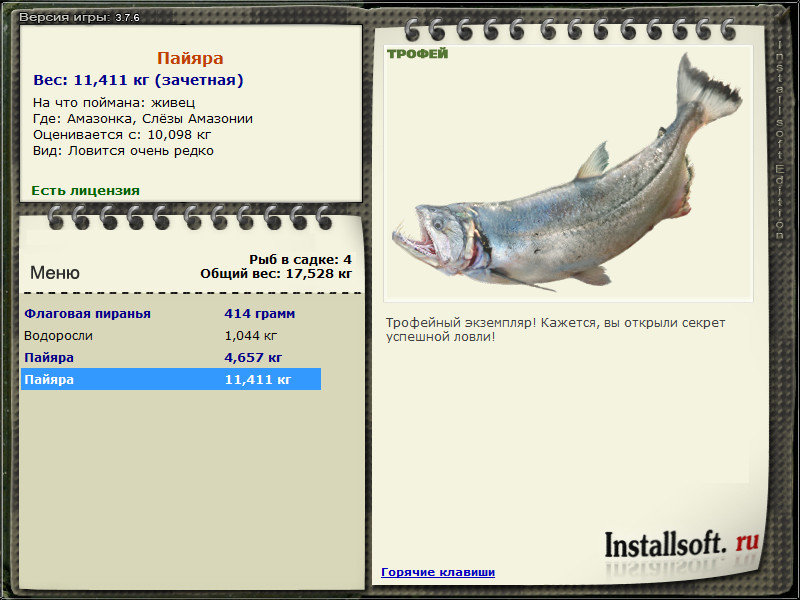Click the Общий вес: 17,528 кг total
The height and width of the screenshot is (600, 800).
click(276, 273)
